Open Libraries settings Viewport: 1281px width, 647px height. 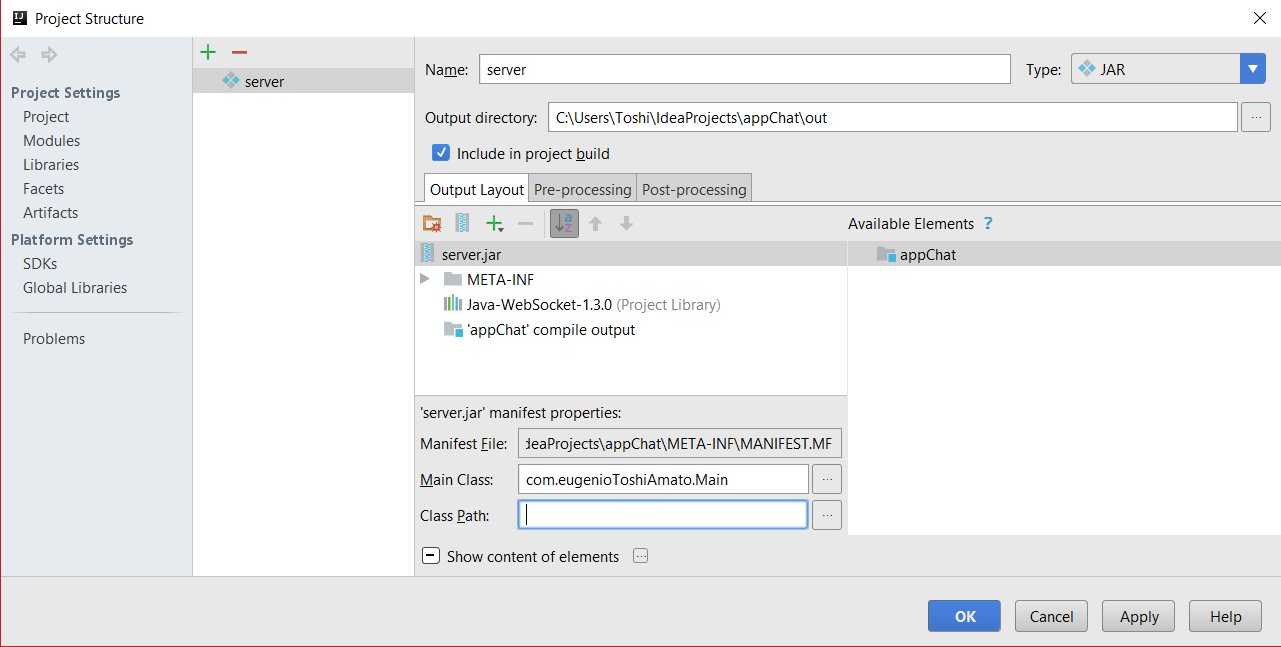(51, 165)
